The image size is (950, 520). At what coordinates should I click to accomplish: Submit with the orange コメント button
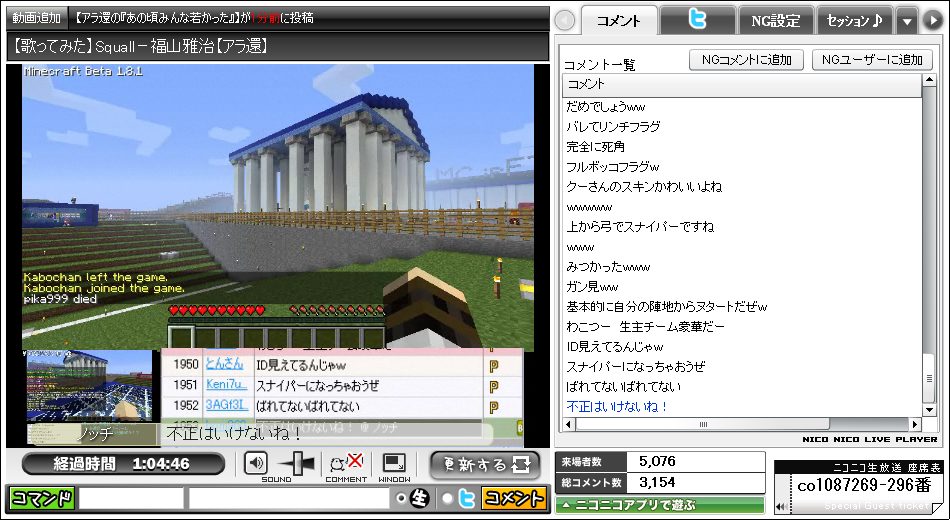click(513, 498)
